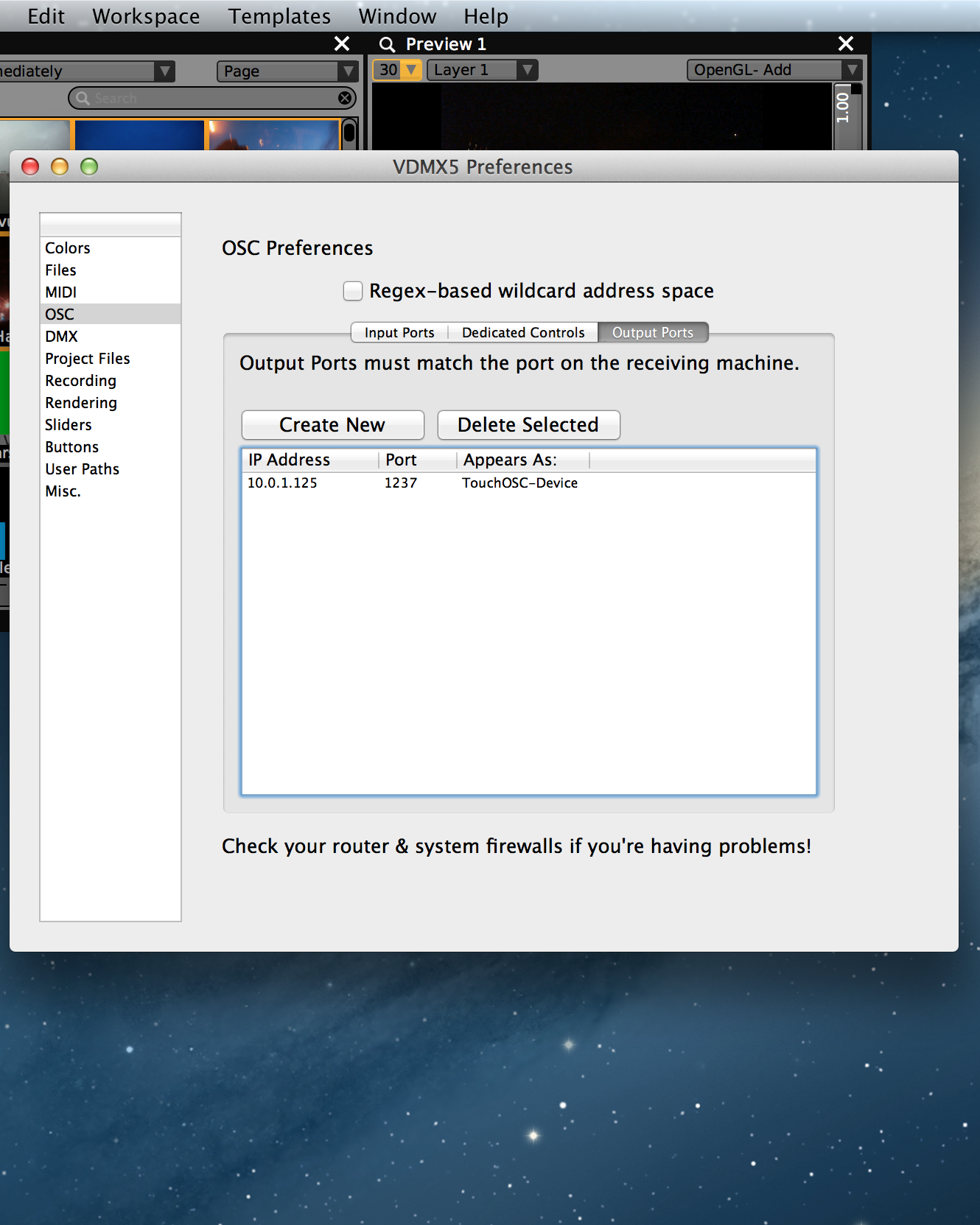
Task: Select Sliders preferences category
Action: tap(111, 425)
